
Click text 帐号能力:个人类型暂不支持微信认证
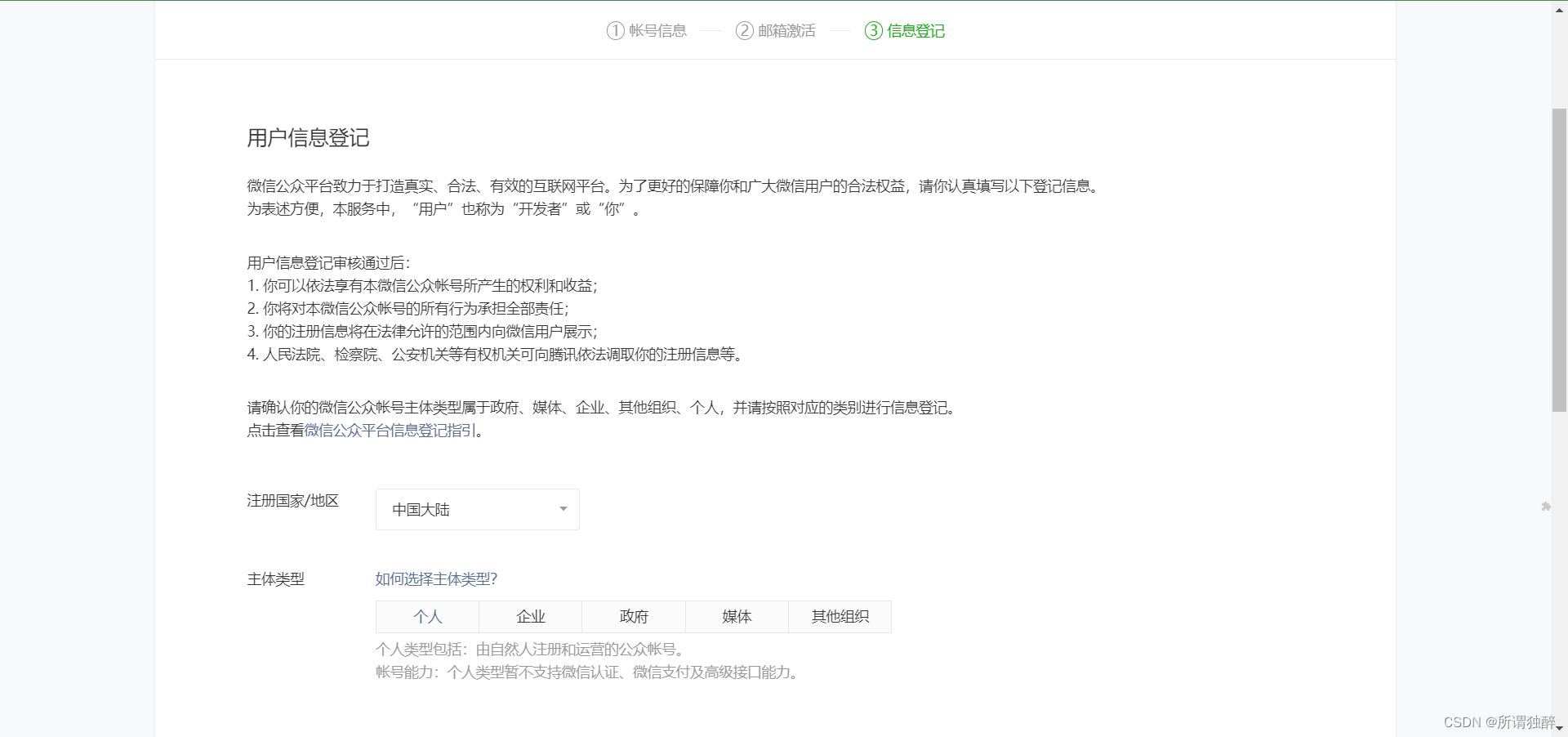(x=588, y=672)
